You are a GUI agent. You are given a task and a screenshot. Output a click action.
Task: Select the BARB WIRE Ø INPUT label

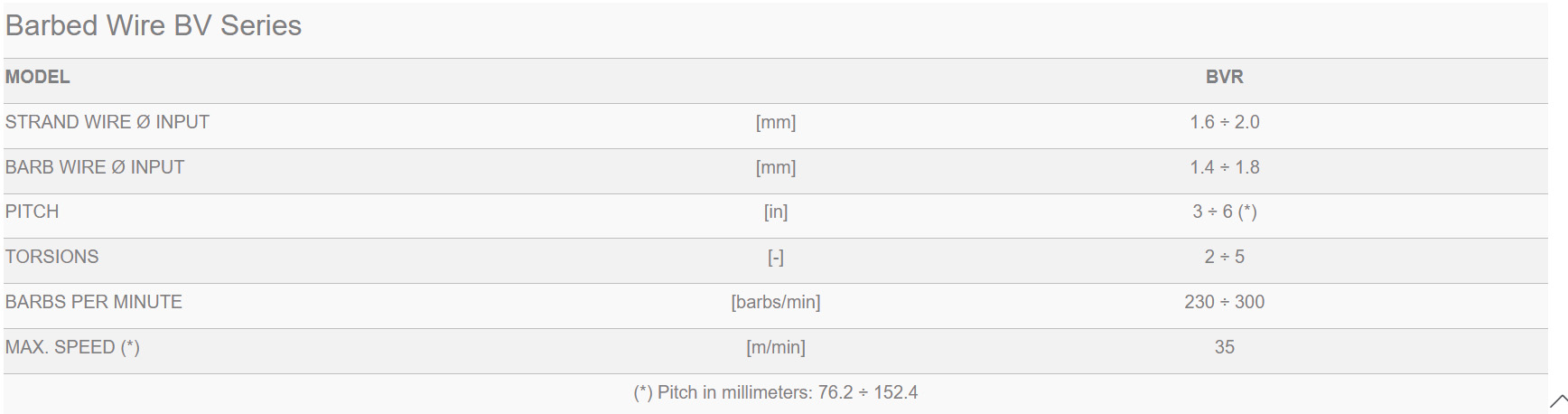click(95, 167)
